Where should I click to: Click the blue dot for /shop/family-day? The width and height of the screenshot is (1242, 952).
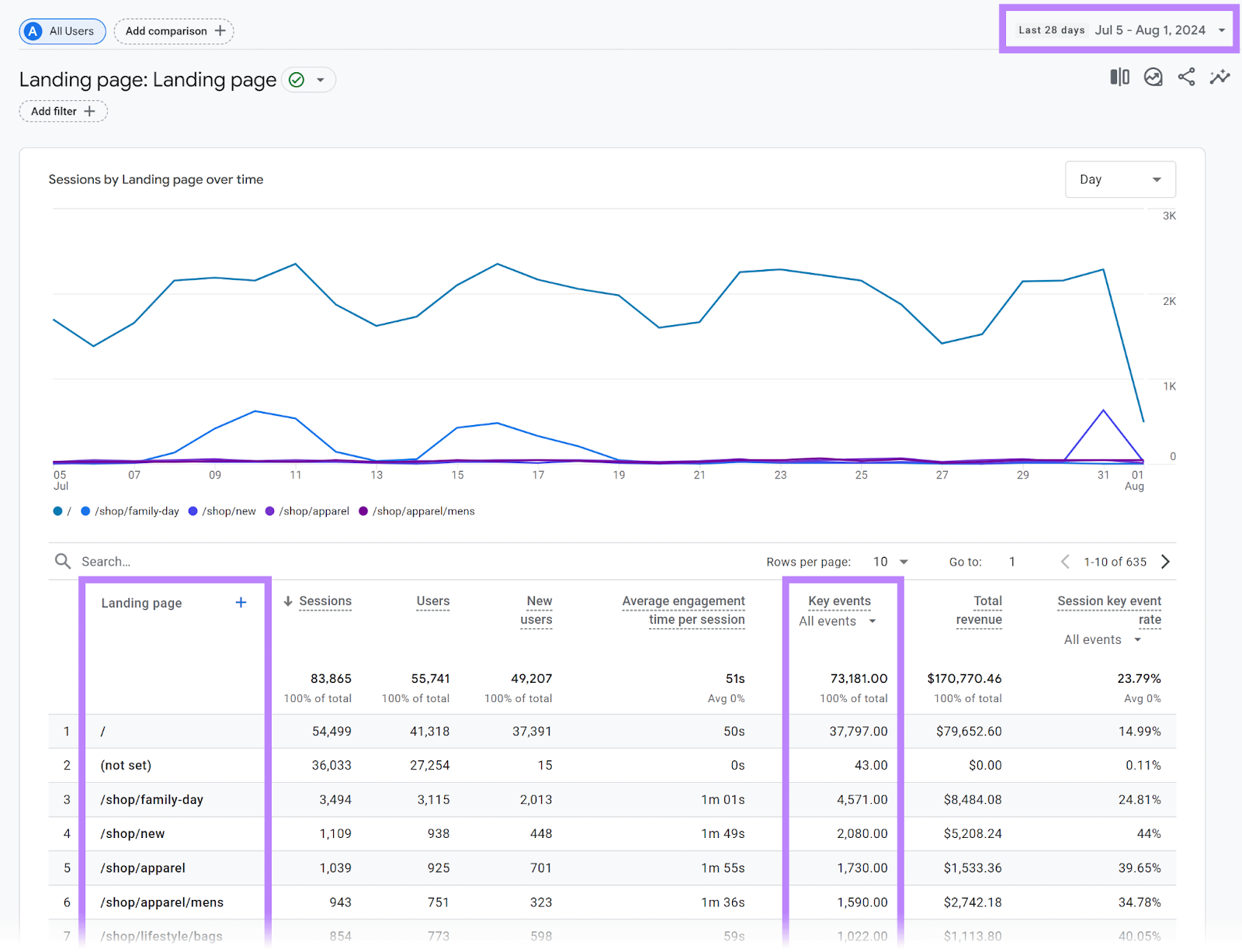pos(85,511)
